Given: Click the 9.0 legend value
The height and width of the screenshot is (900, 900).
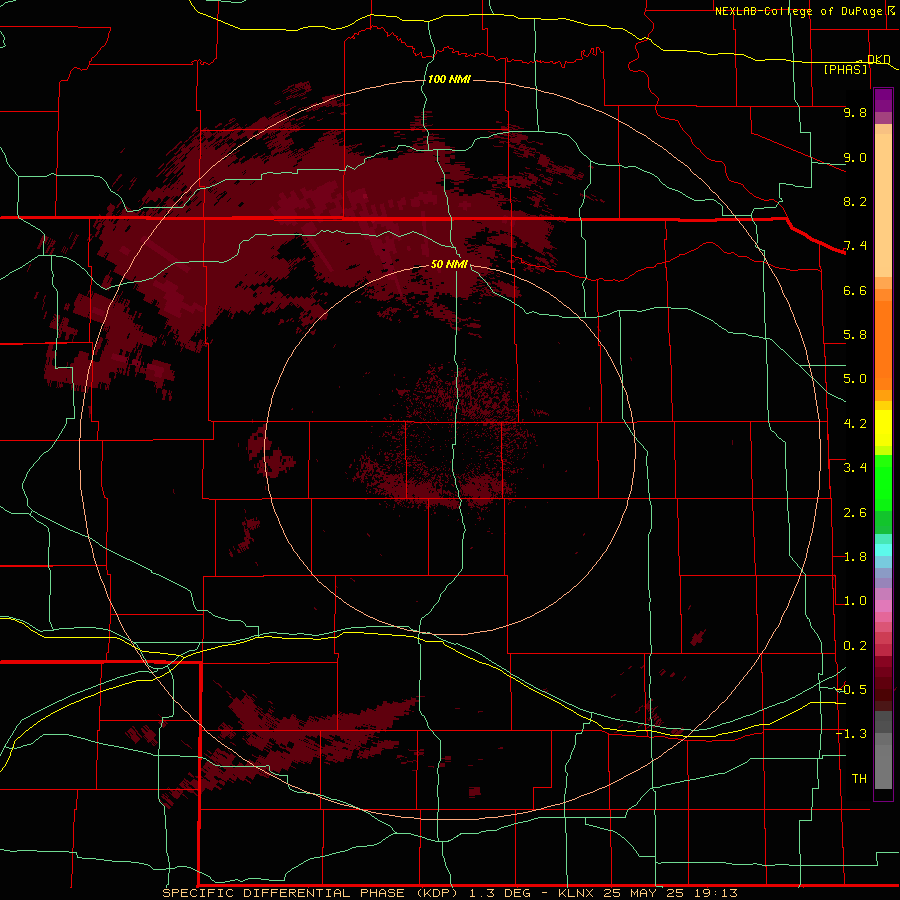Looking at the screenshot, I should coord(855,157).
